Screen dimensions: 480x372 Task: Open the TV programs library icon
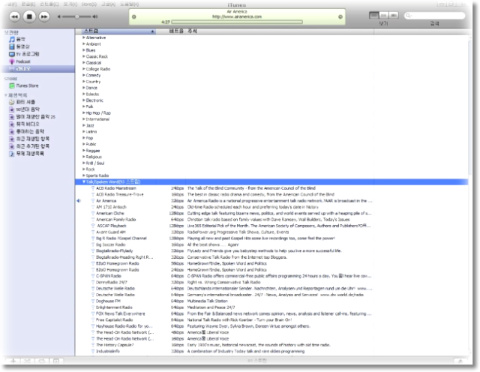[12, 54]
